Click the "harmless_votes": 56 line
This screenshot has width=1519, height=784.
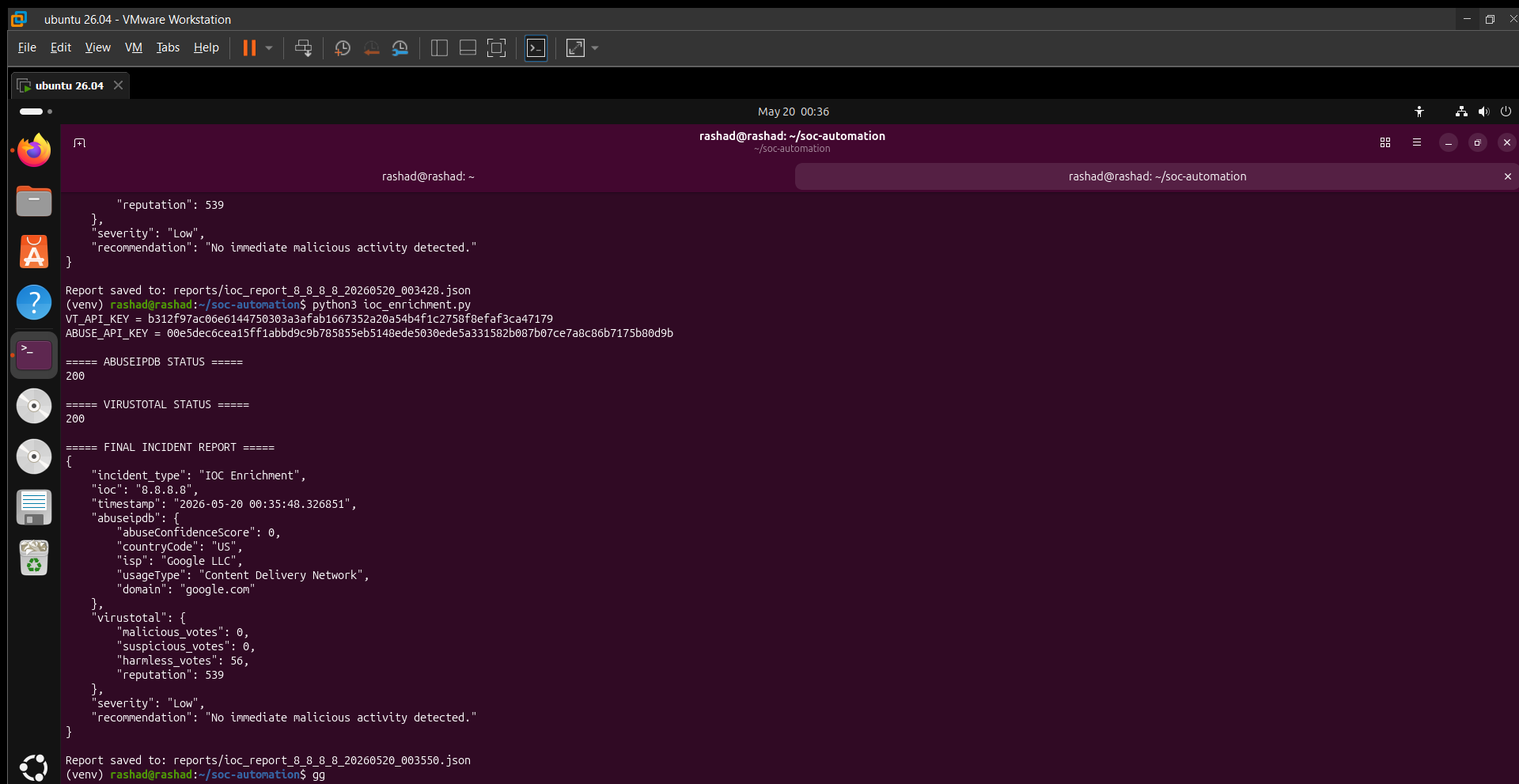[183, 661]
